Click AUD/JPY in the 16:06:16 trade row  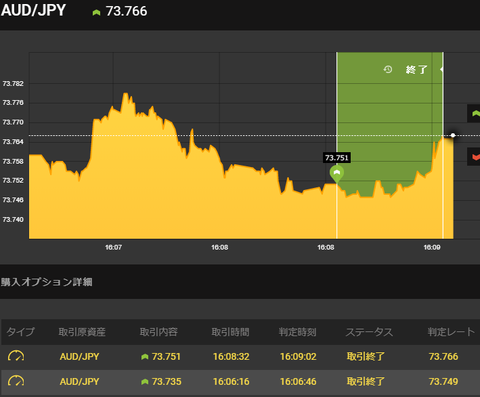tap(79, 382)
